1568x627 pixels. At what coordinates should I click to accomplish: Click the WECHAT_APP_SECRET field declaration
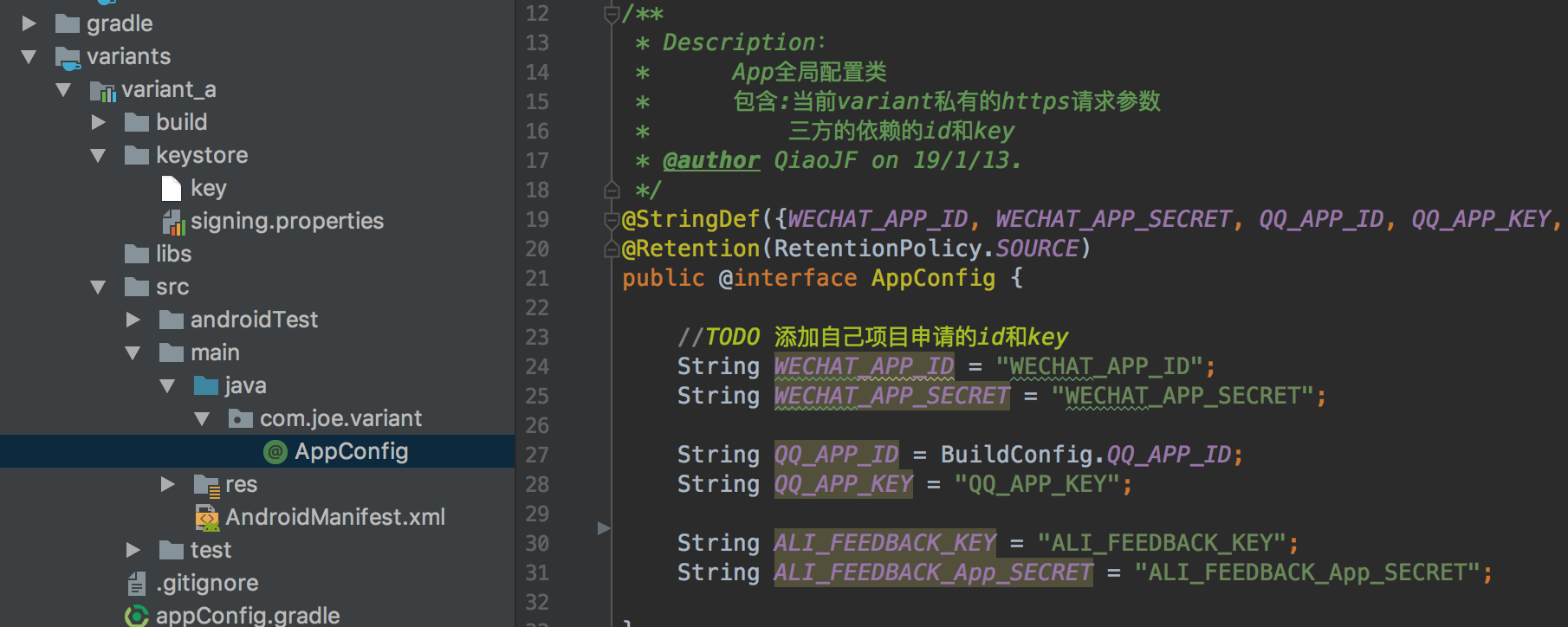891,396
